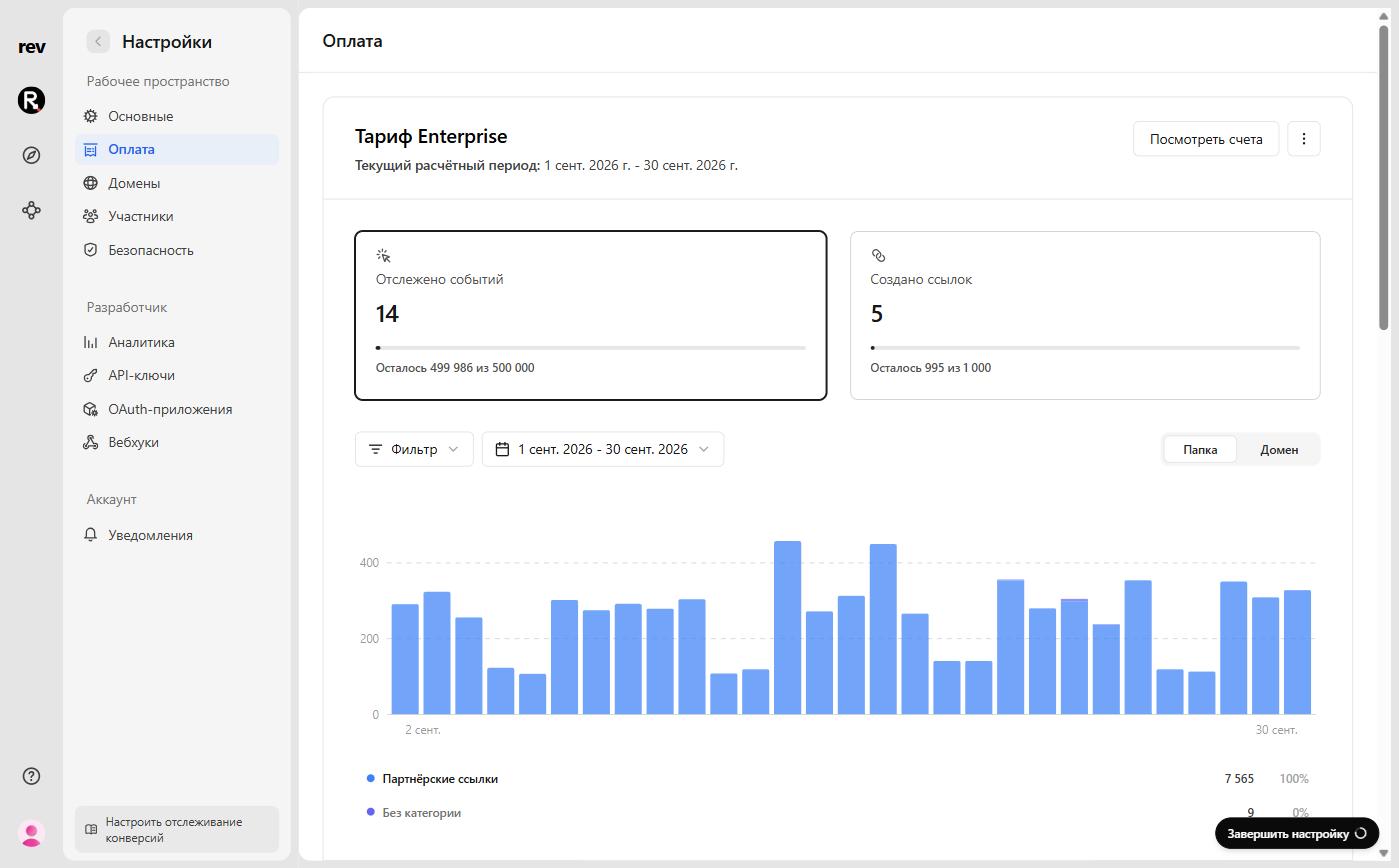Go back with the settings chevron button
The image size is (1399, 868).
(98, 41)
